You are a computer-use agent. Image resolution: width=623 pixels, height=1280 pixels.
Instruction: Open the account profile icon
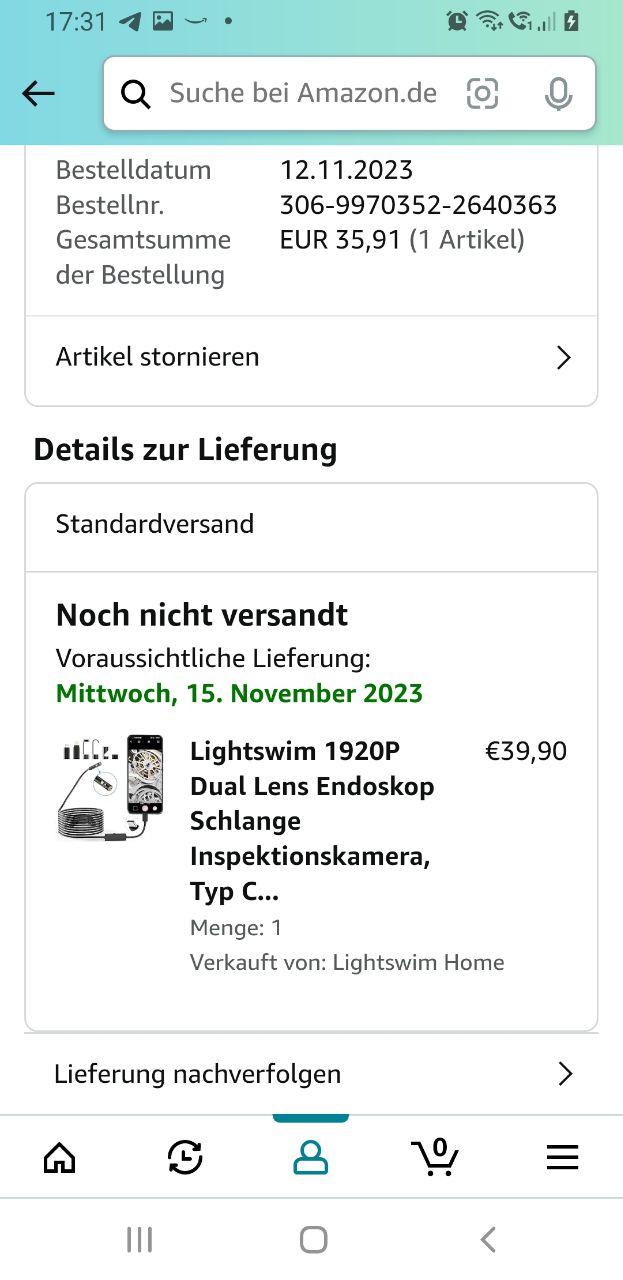tap(310, 1158)
